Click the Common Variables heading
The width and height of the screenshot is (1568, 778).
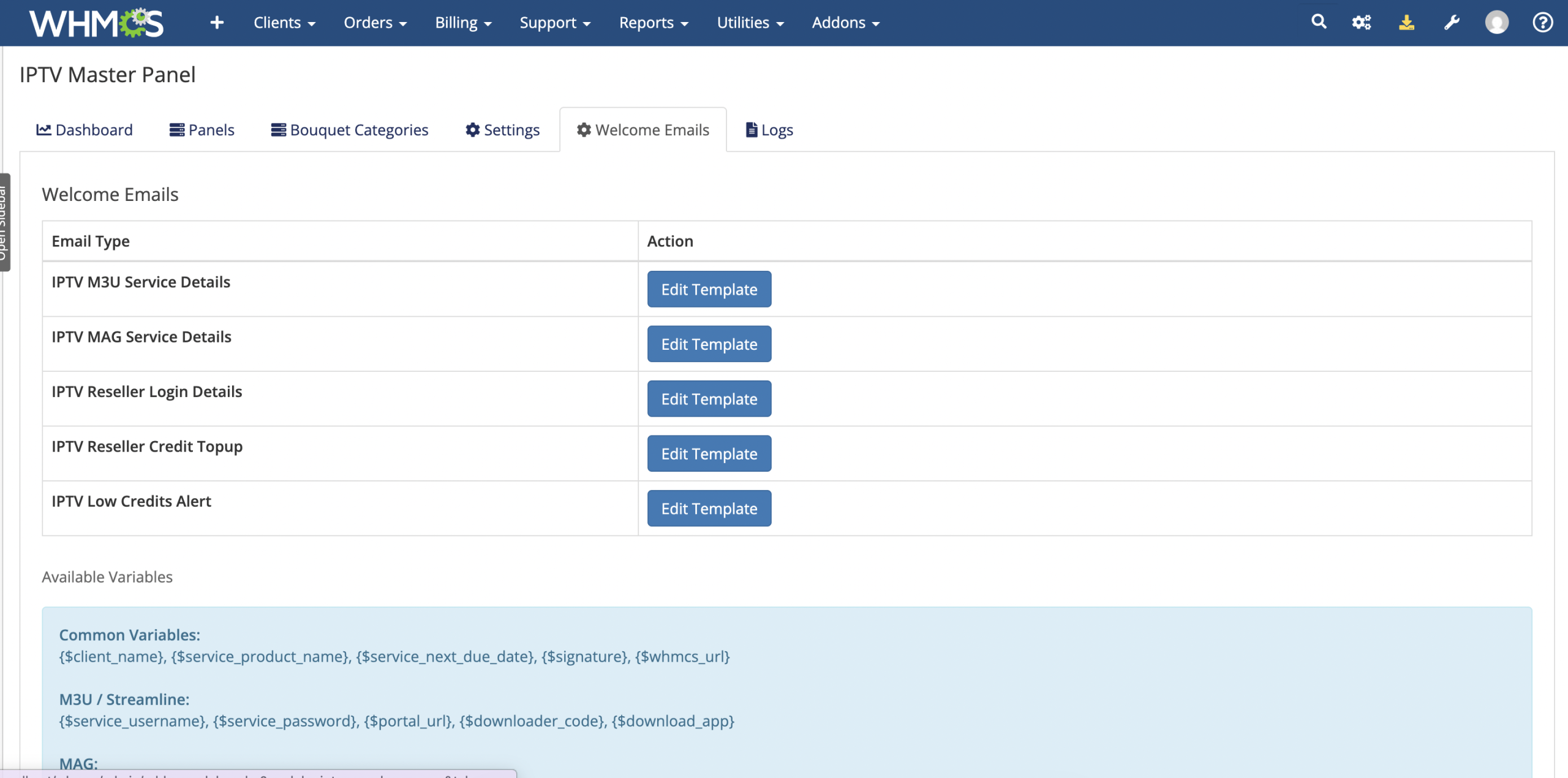130,635
